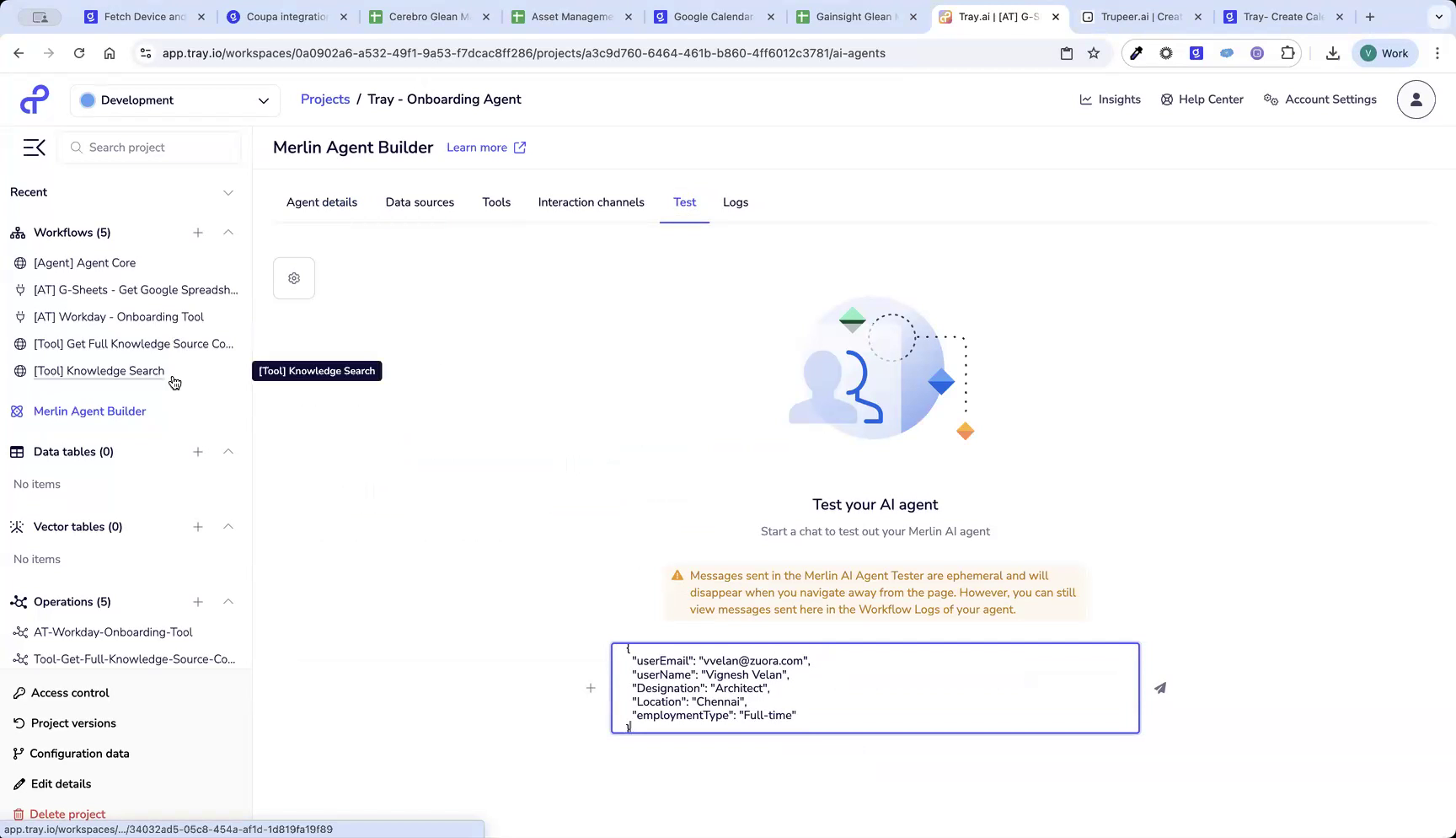This screenshot has height=838, width=1456.
Task: Open the Help Center
Action: 1202,99
